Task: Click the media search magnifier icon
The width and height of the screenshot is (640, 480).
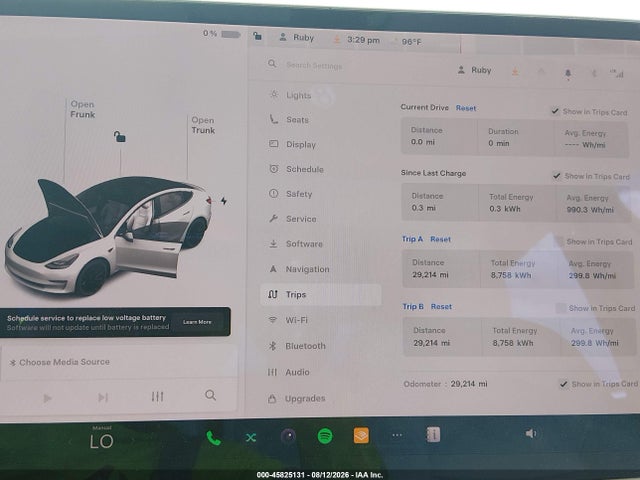Action: pos(211,395)
